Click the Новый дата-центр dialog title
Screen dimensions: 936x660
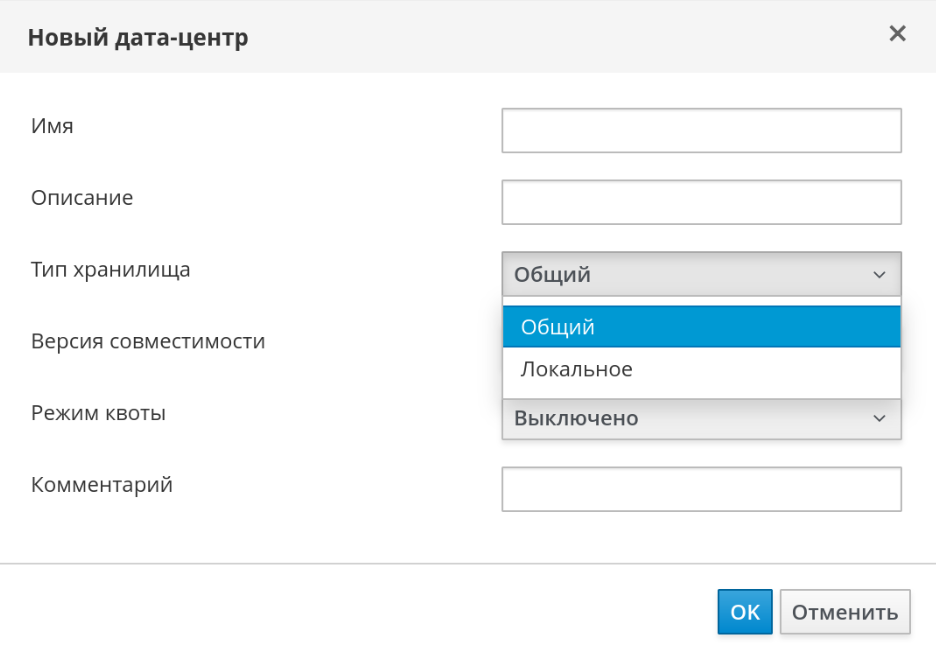138,38
